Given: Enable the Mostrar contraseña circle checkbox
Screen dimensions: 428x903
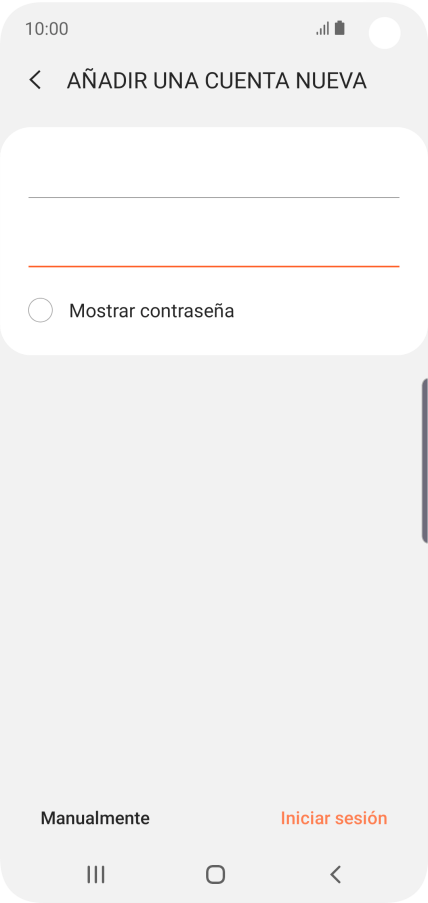Looking at the screenshot, I should click(40, 310).
